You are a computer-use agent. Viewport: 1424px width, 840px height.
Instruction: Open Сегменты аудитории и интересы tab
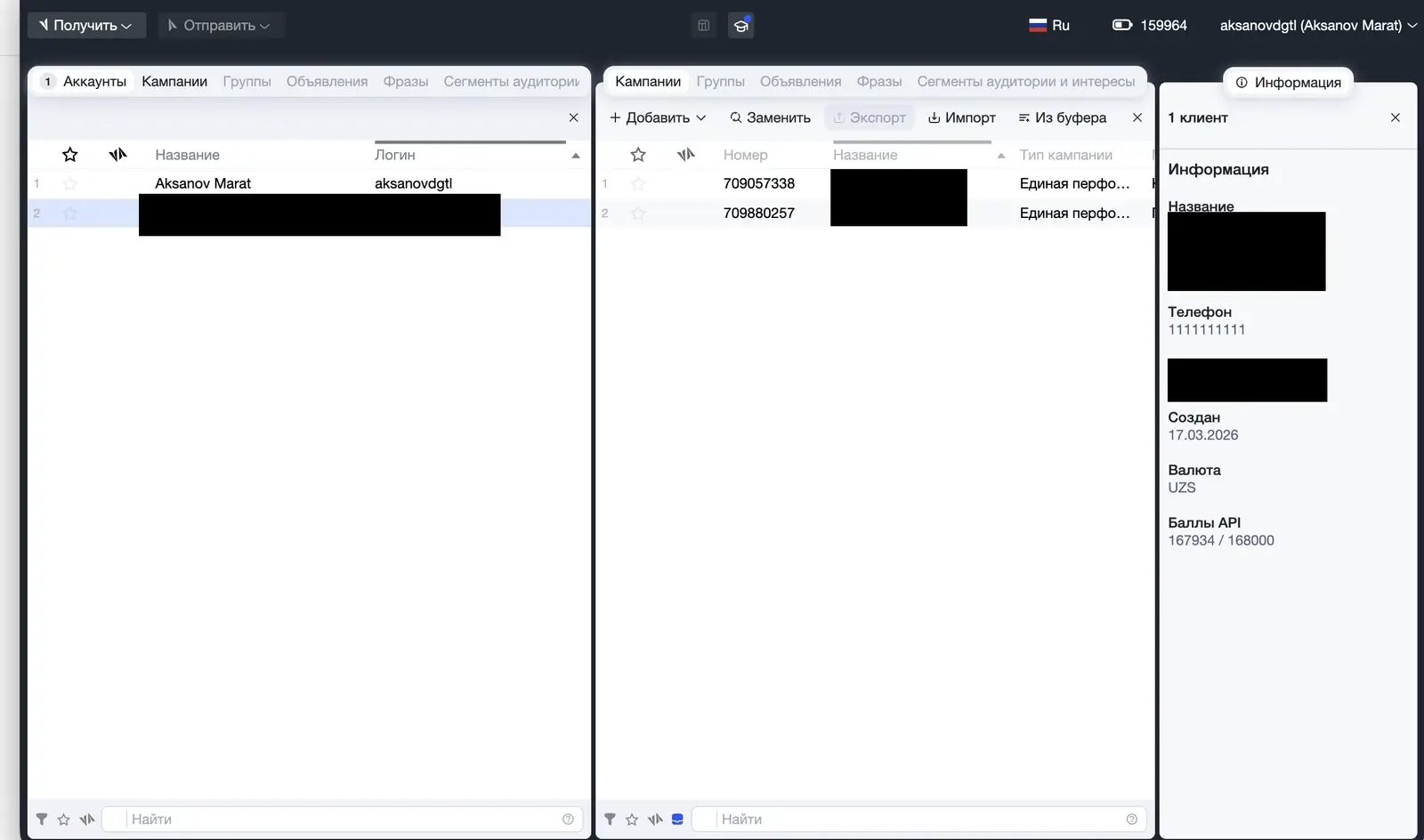1026,81
